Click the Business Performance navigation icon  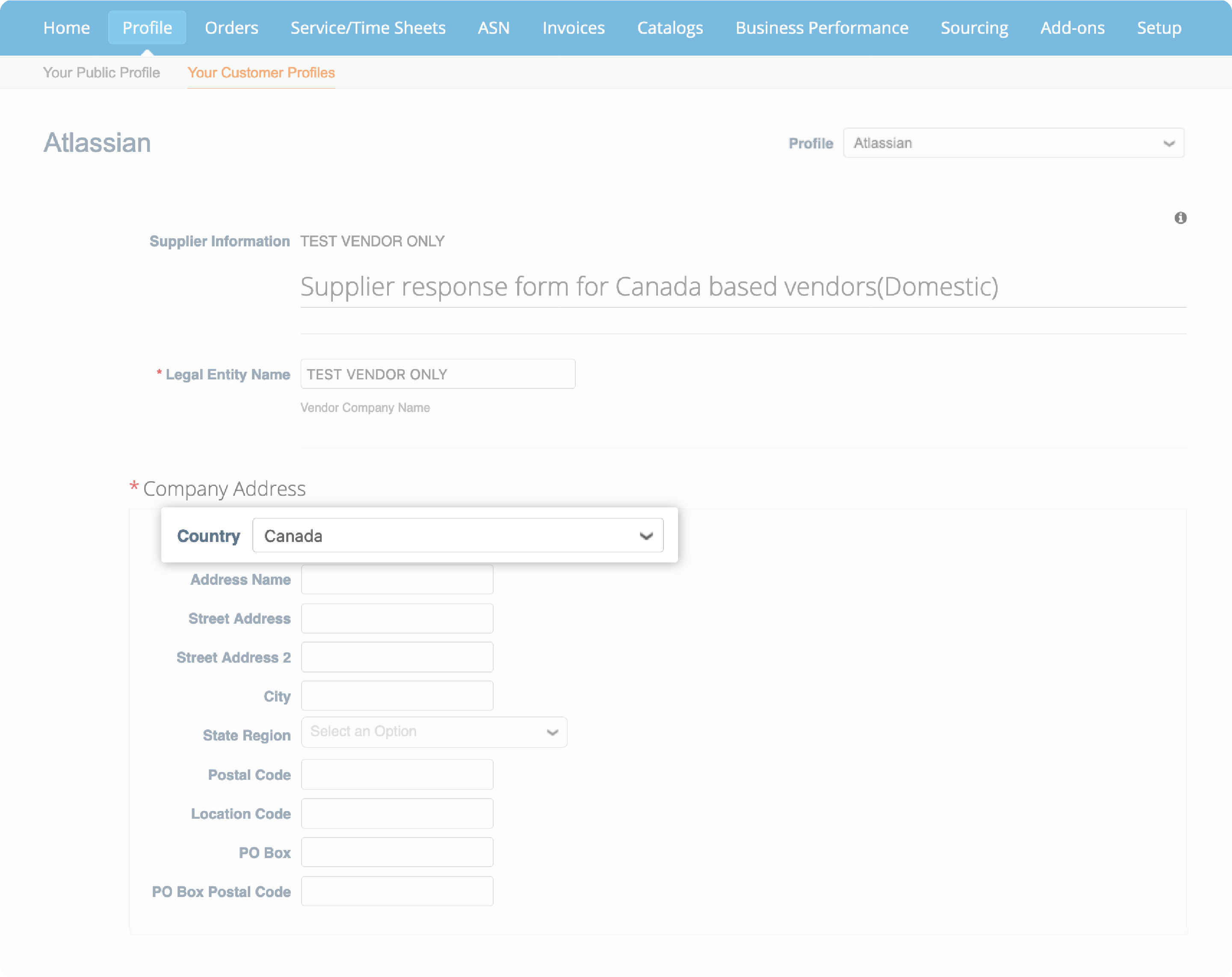click(821, 27)
